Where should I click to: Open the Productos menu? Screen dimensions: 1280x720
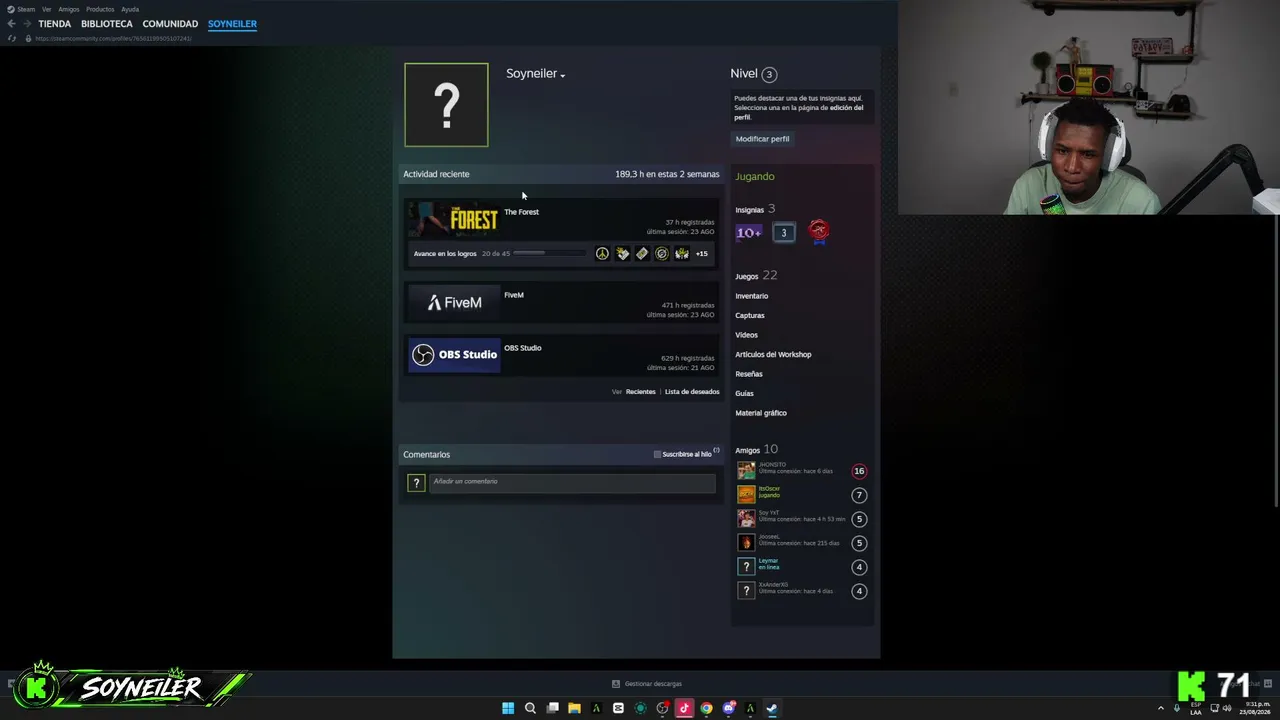pyautogui.click(x=100, y=9)
